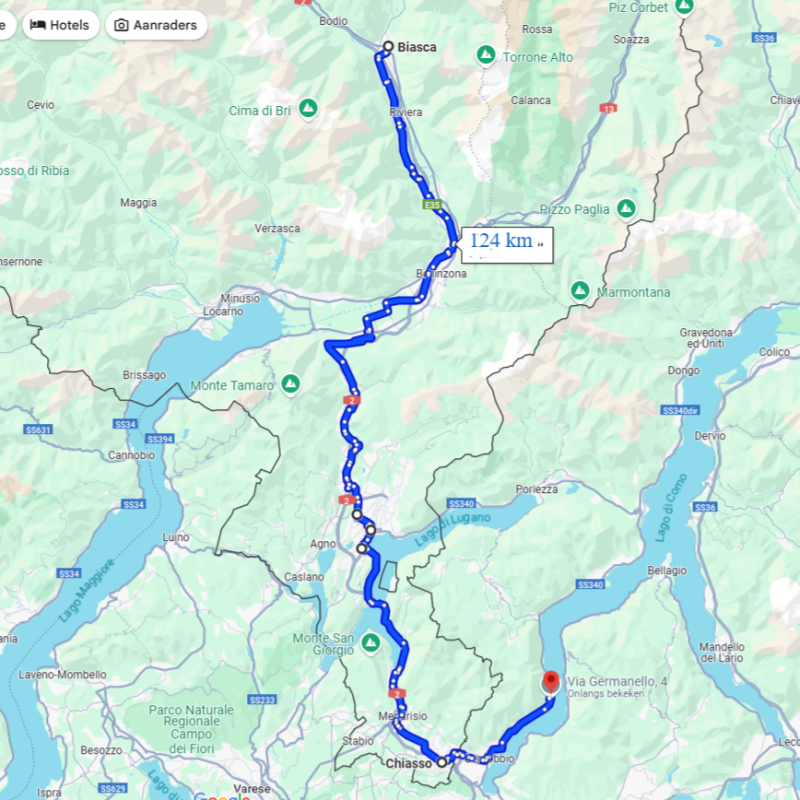This screenshot has width=800, height=800.
Task: Open the Marmontana peak marker
Action: pyautogui.click(x=580, y=291)
